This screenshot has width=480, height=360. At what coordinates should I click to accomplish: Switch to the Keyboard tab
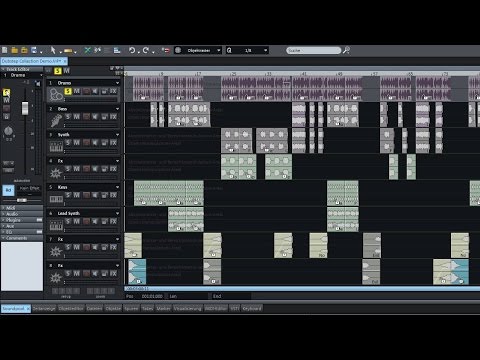[x=252, y=309]
